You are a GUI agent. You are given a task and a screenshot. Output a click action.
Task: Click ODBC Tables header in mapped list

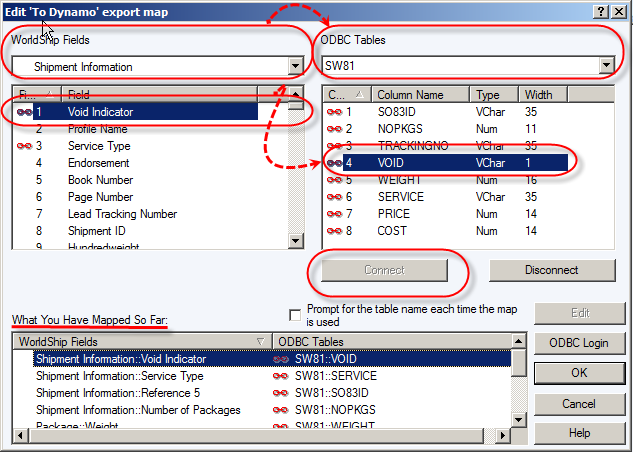point(392,341)
